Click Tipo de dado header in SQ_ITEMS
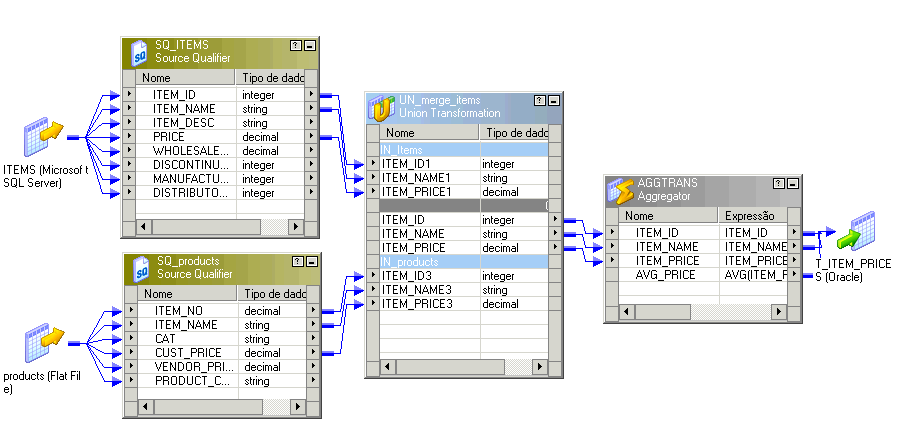This screenshot has height=436, width=911. pos(270,78)
